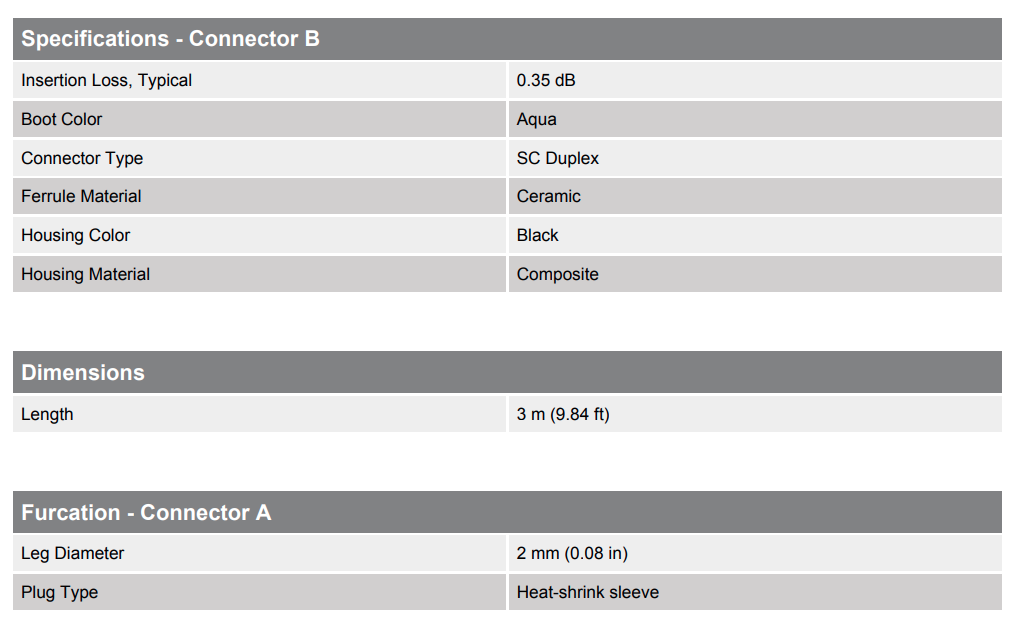The height and width of the screenshot is (644, 1018).
Task: Click the Heat-shrink sleeve value
Action: [x=588, y=592]
